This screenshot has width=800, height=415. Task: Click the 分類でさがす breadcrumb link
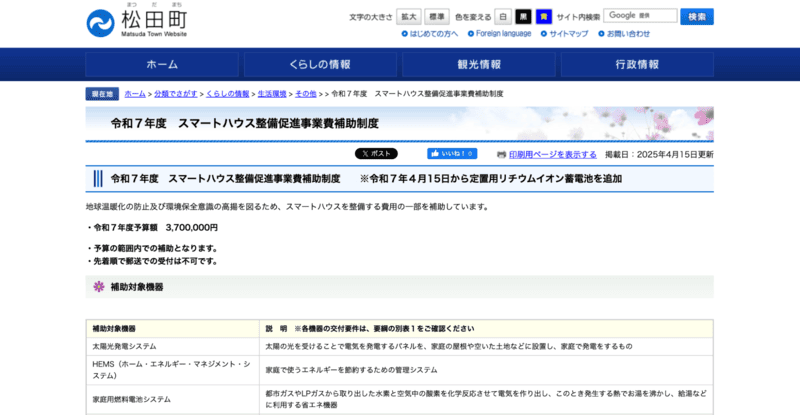(x=176, y=94)
